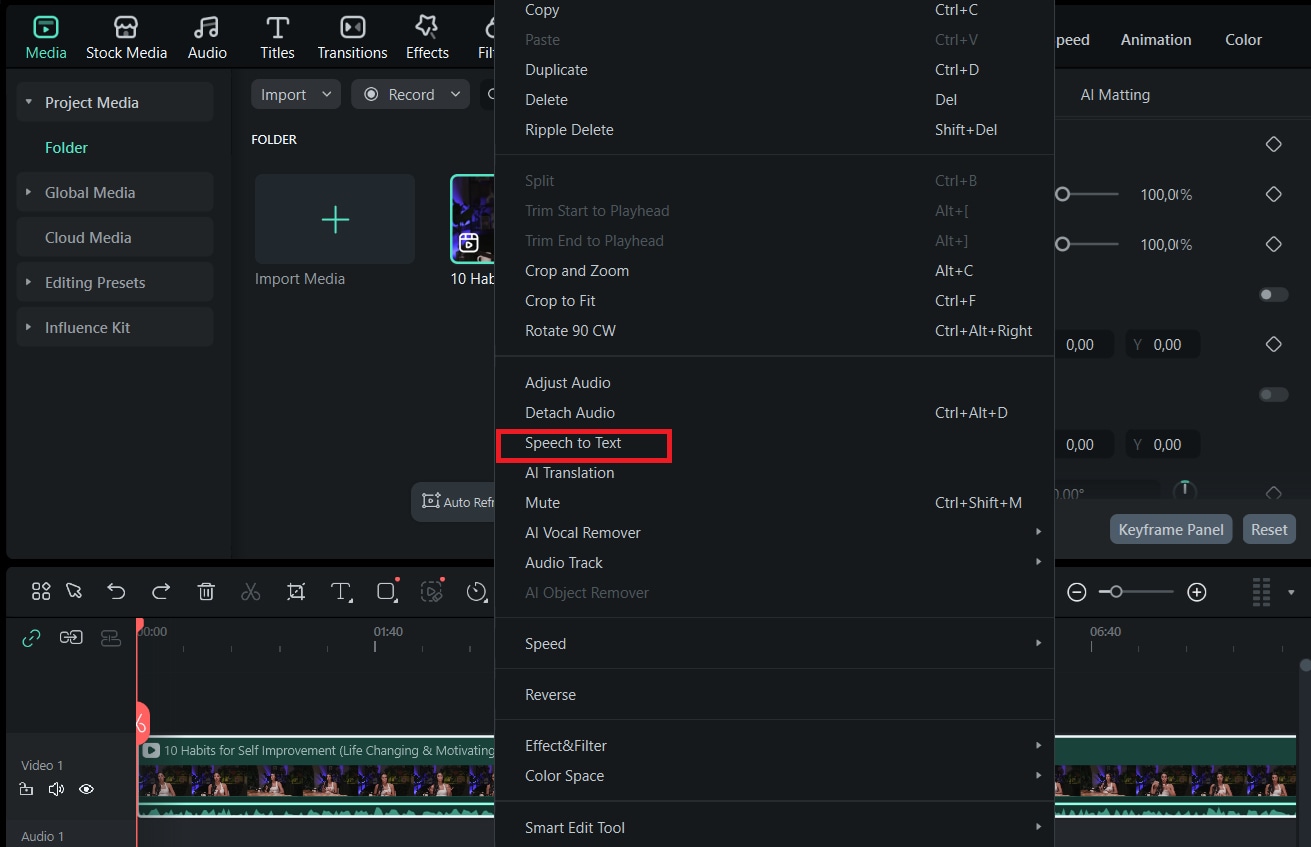The height and width of the screenshot is (847, 1311).
Task: Mute the Video 1 track speaker
Action: 56,789
